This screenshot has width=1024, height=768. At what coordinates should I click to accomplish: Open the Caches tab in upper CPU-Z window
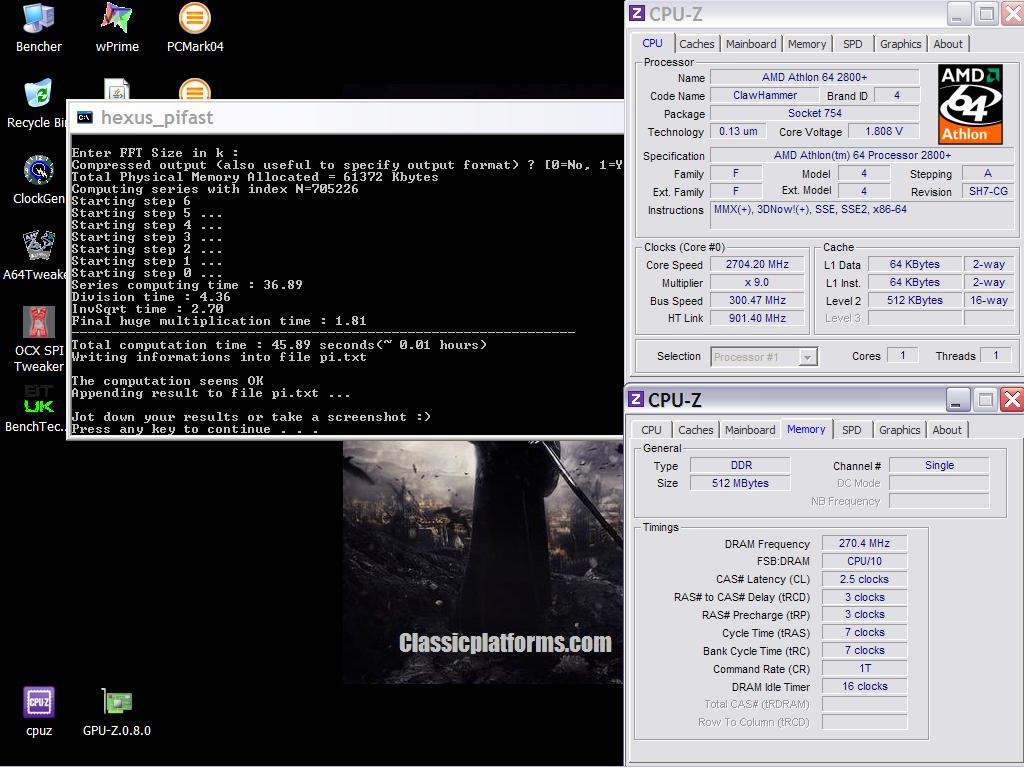(697, 44)
